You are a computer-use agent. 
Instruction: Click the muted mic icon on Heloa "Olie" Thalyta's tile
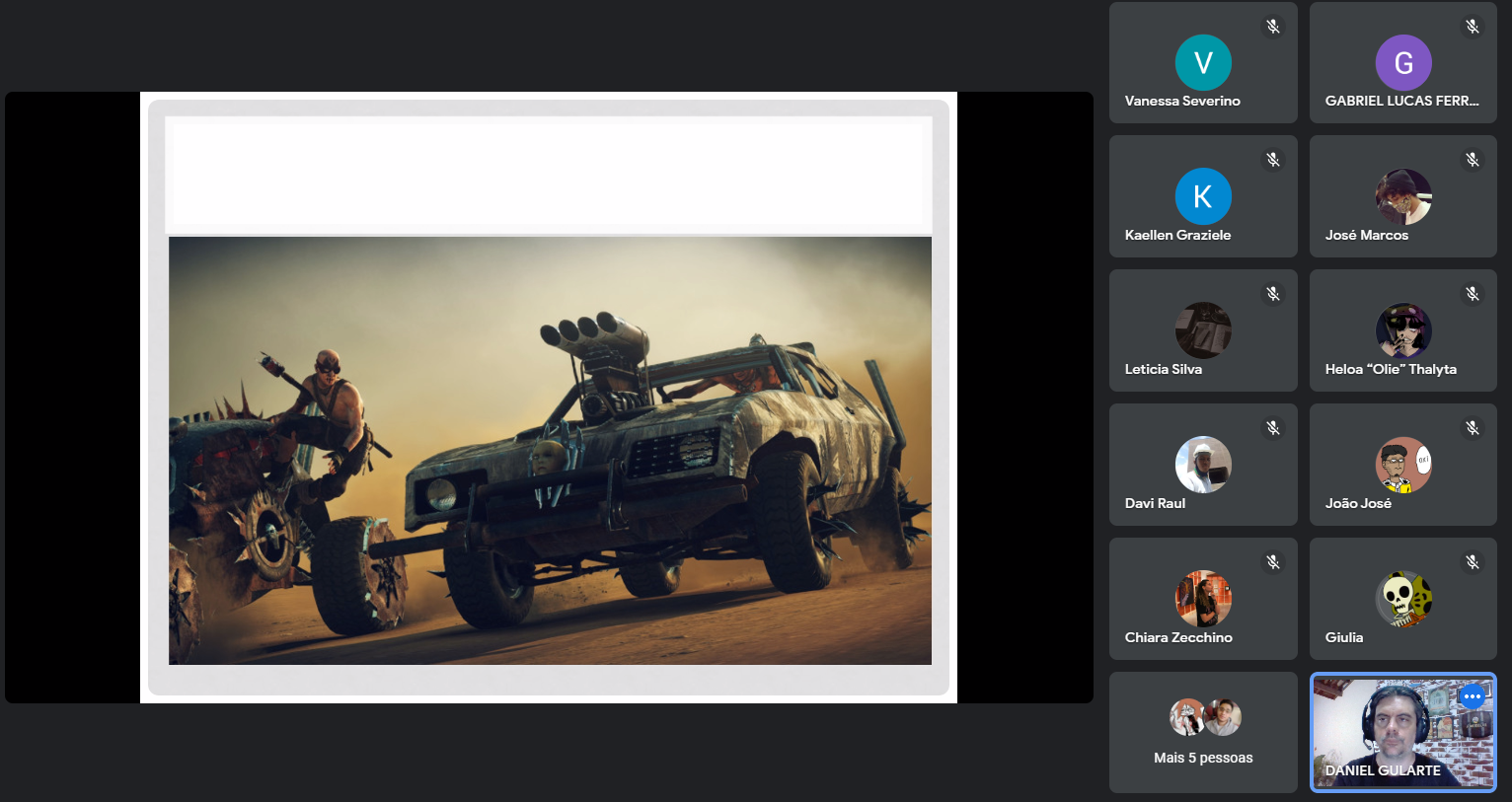click(x=1473, y=294)
